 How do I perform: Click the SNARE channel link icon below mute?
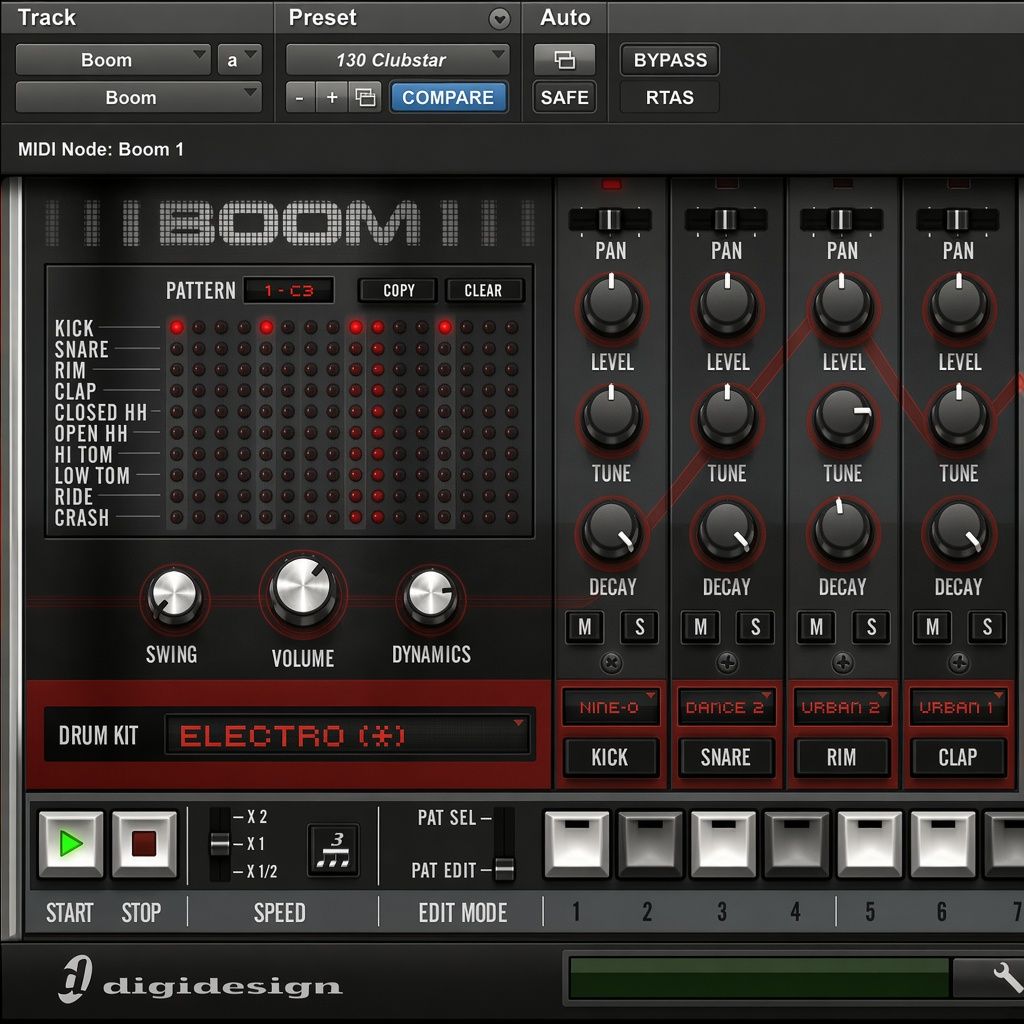pos(727,663)
